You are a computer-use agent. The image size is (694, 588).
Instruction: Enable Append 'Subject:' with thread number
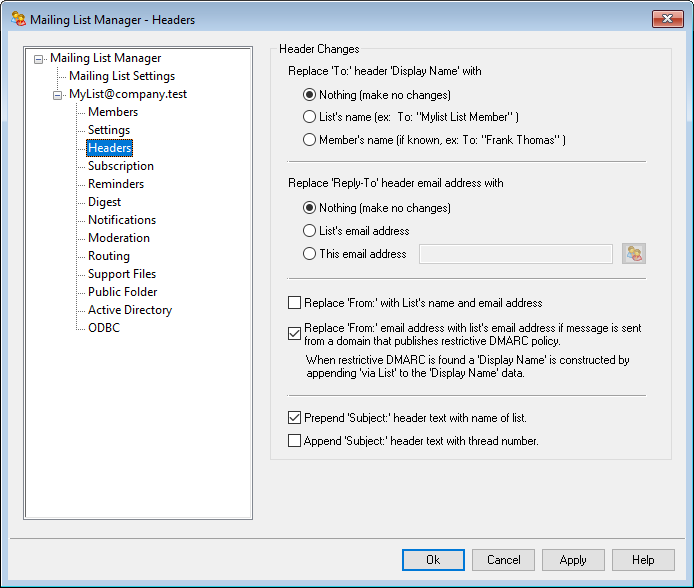click(294, 440)
